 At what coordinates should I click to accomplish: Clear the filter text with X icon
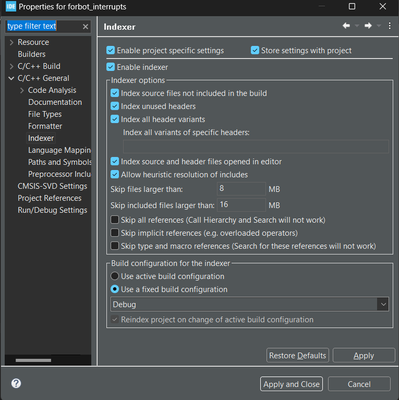86,26
